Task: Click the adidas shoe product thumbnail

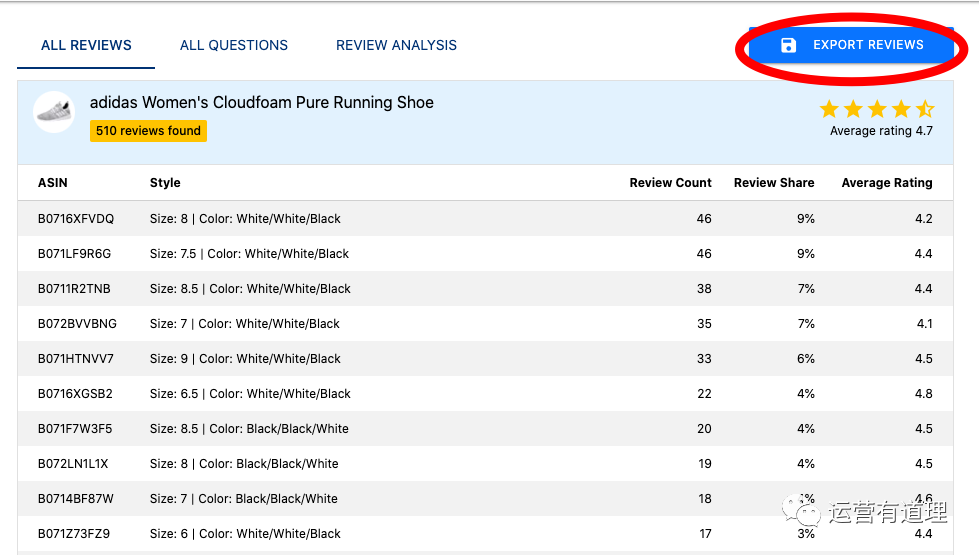Action: pos(54,112)
